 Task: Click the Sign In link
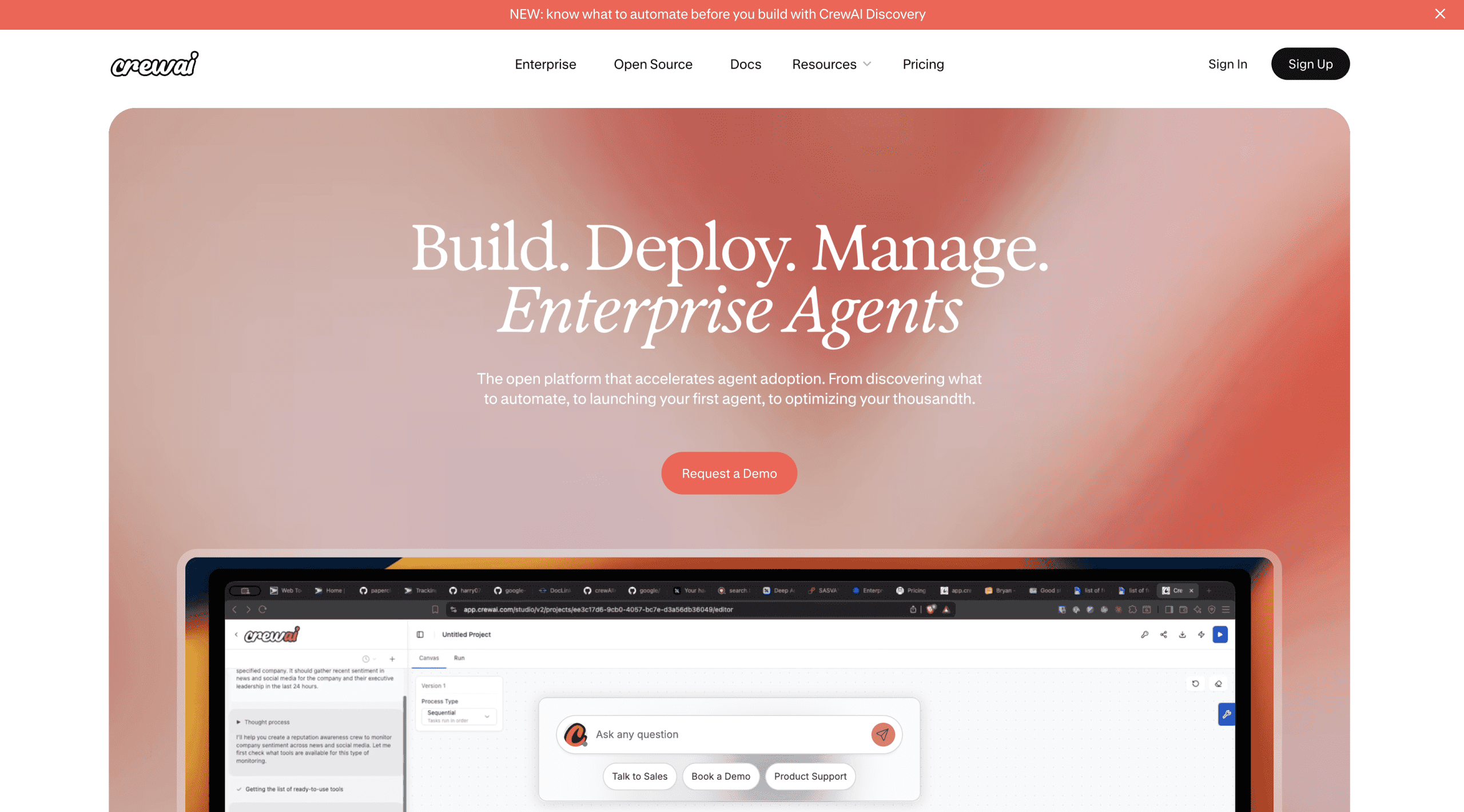1227,64
